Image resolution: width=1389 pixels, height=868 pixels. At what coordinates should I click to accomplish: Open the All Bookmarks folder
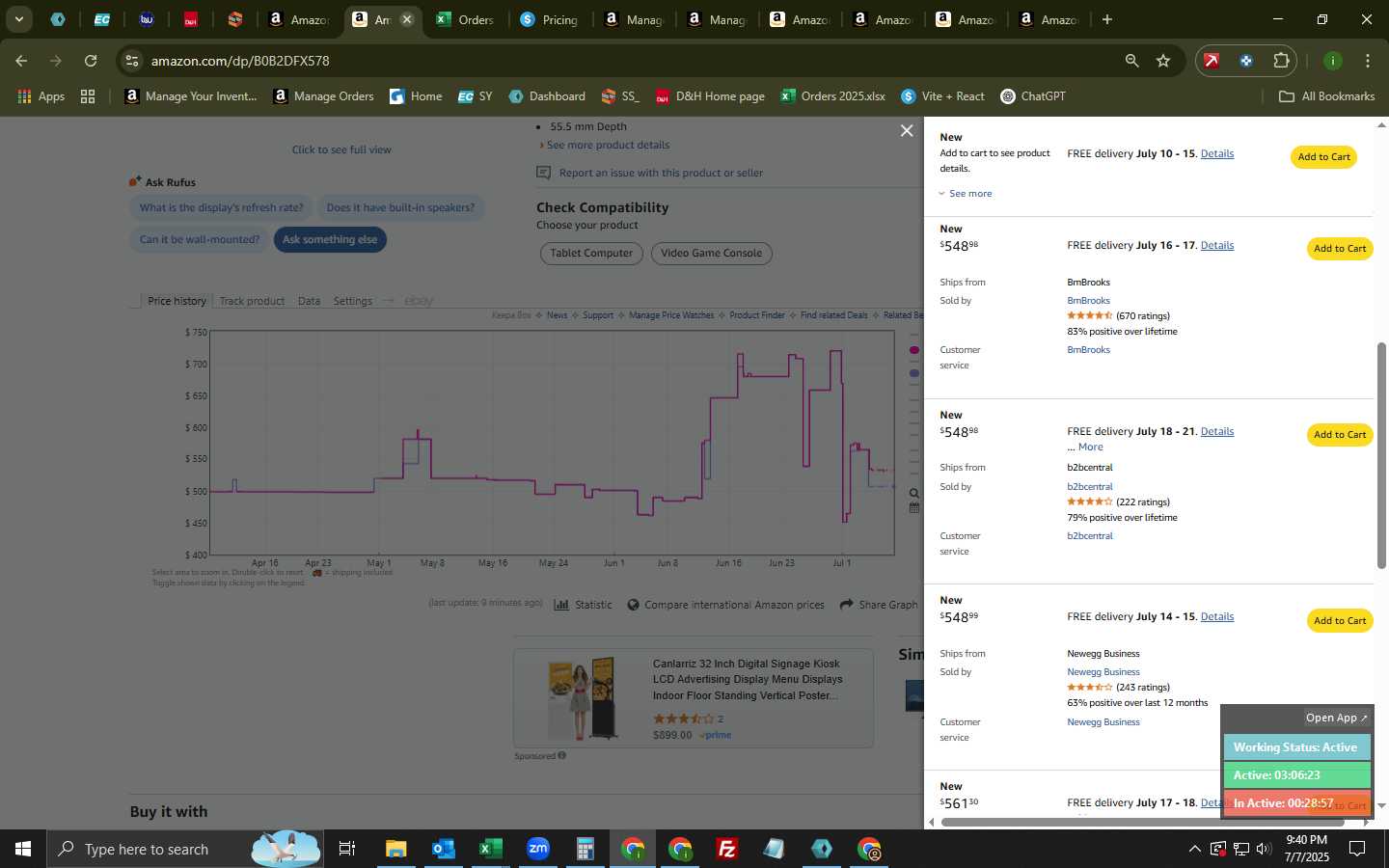(1326, 96)
